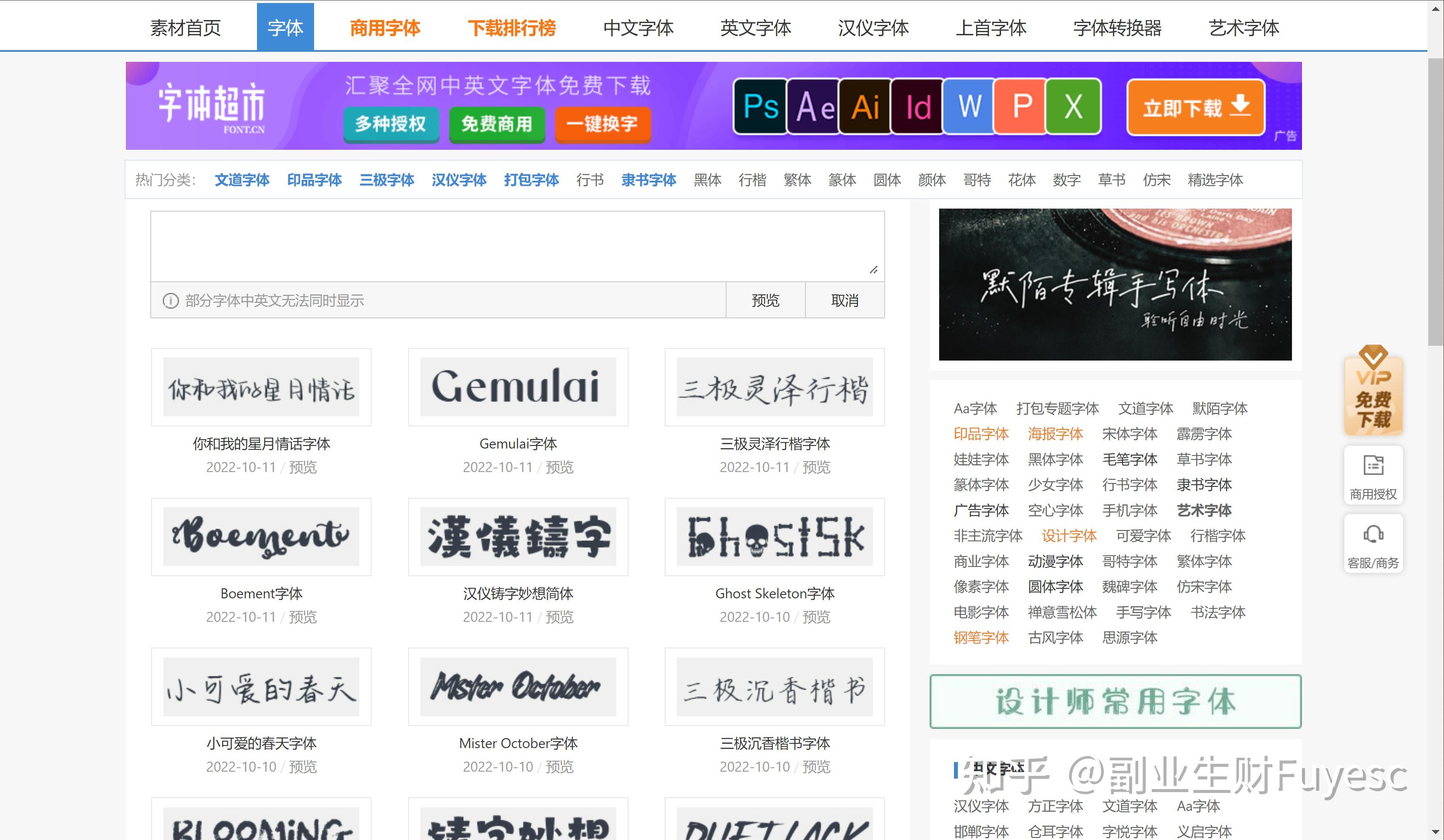Click 预览 link under Gemulai字体
1444x840 pixels.
coord(559,467)
